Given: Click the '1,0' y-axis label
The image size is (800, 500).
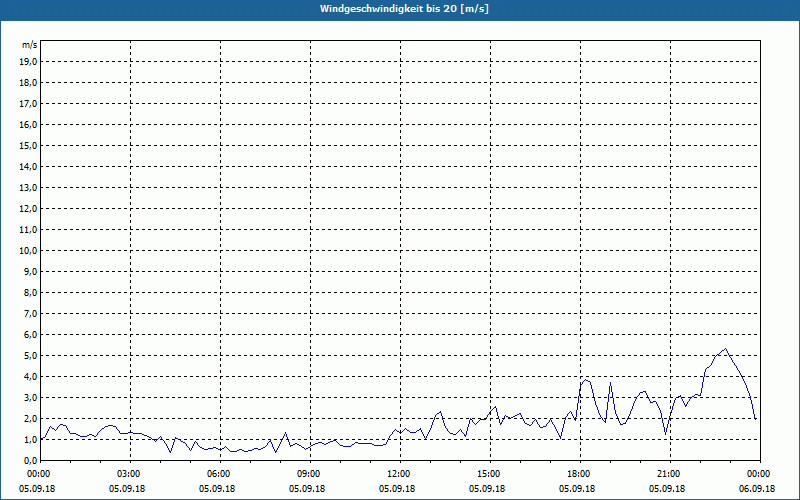Looking at the screenshot, I should [x=30, y=439].
